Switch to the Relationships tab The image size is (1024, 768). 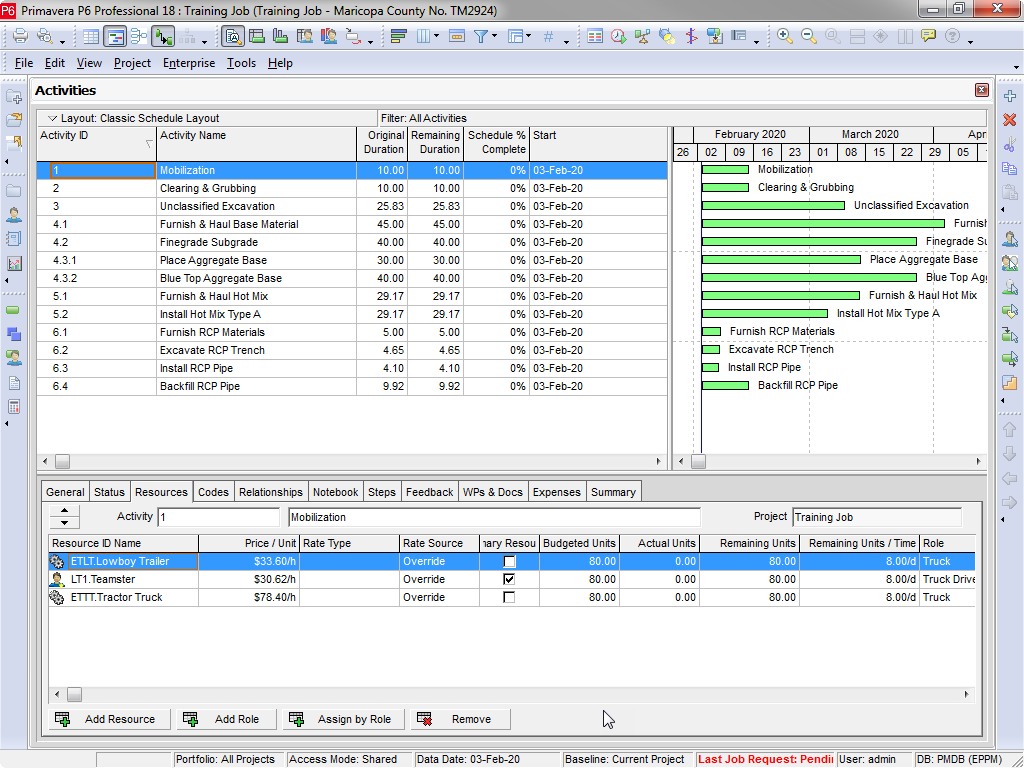click(x=270, y=492)
